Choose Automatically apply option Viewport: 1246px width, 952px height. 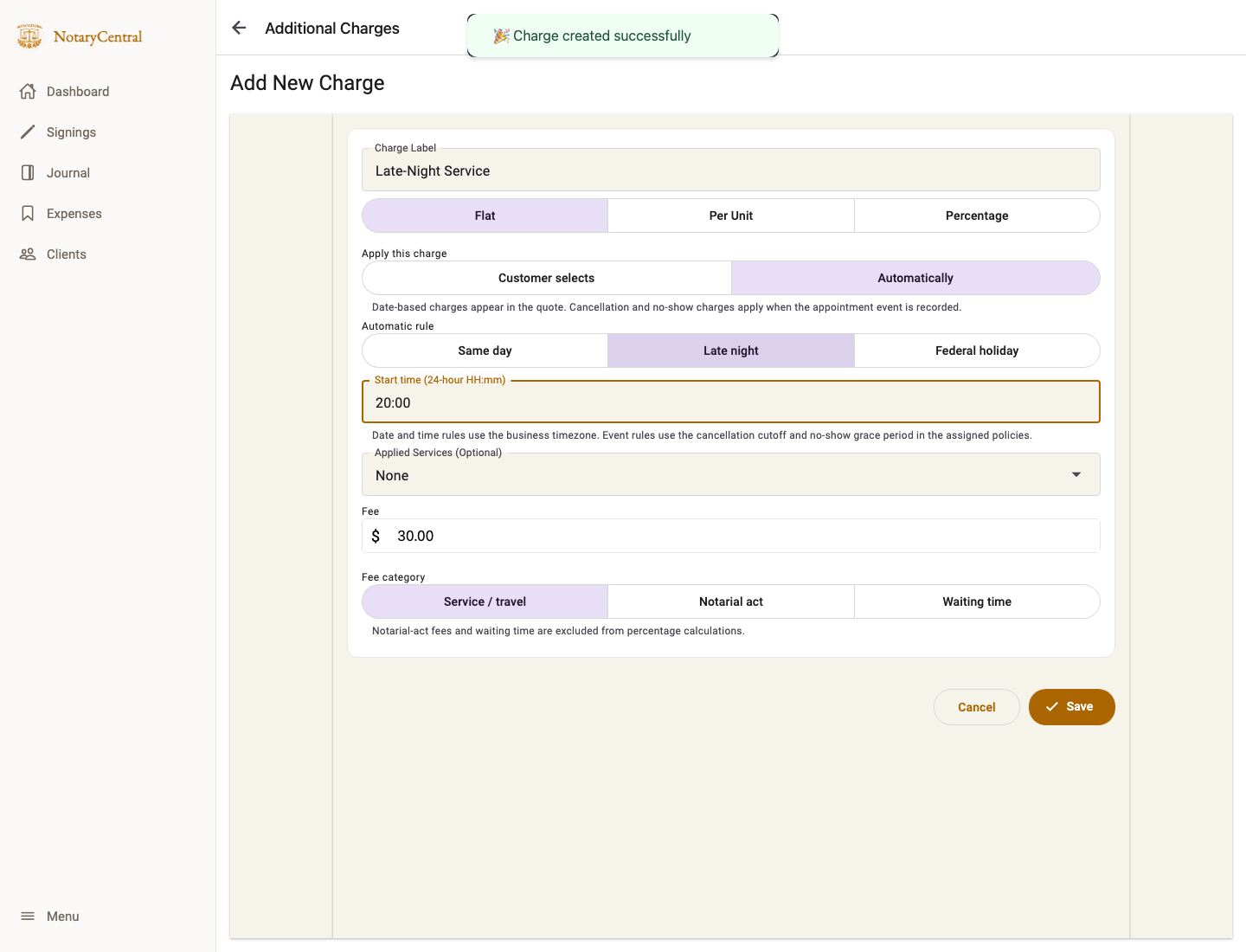(915, 278)
